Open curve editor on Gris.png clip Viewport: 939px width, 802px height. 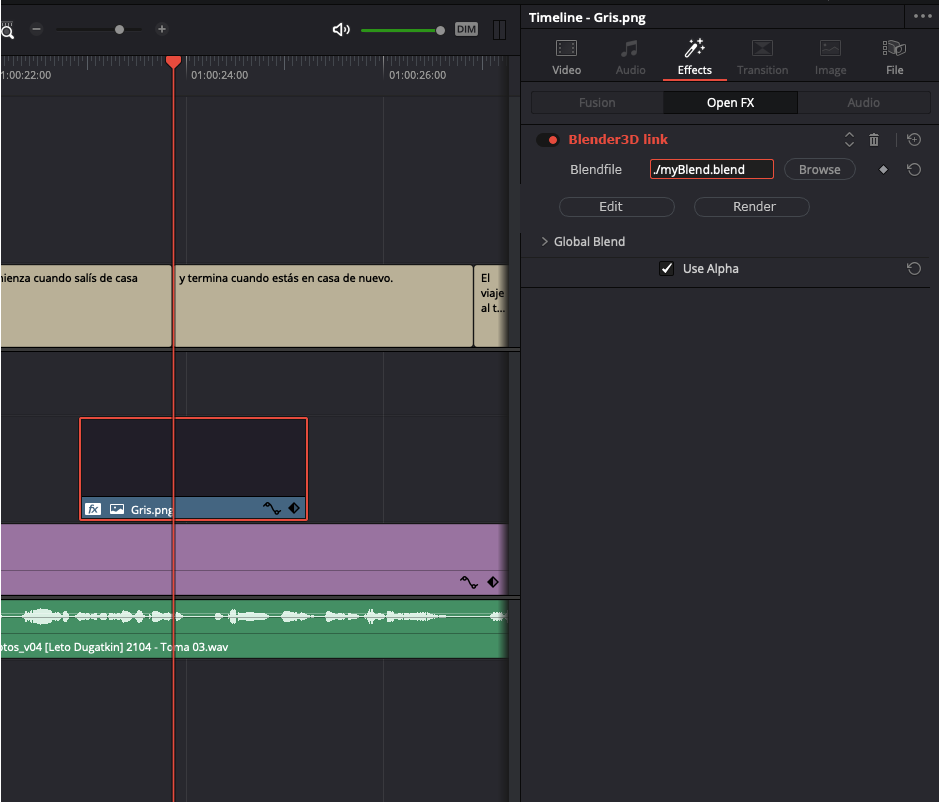[x=272, y=509]
